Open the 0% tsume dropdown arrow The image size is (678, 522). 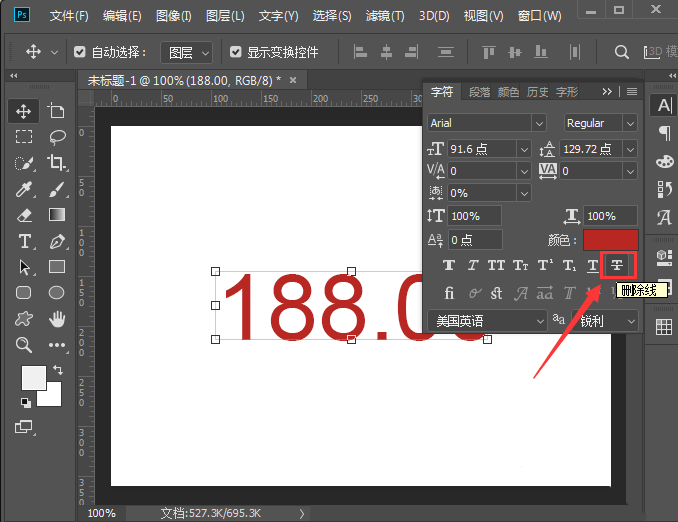(524, 193)
